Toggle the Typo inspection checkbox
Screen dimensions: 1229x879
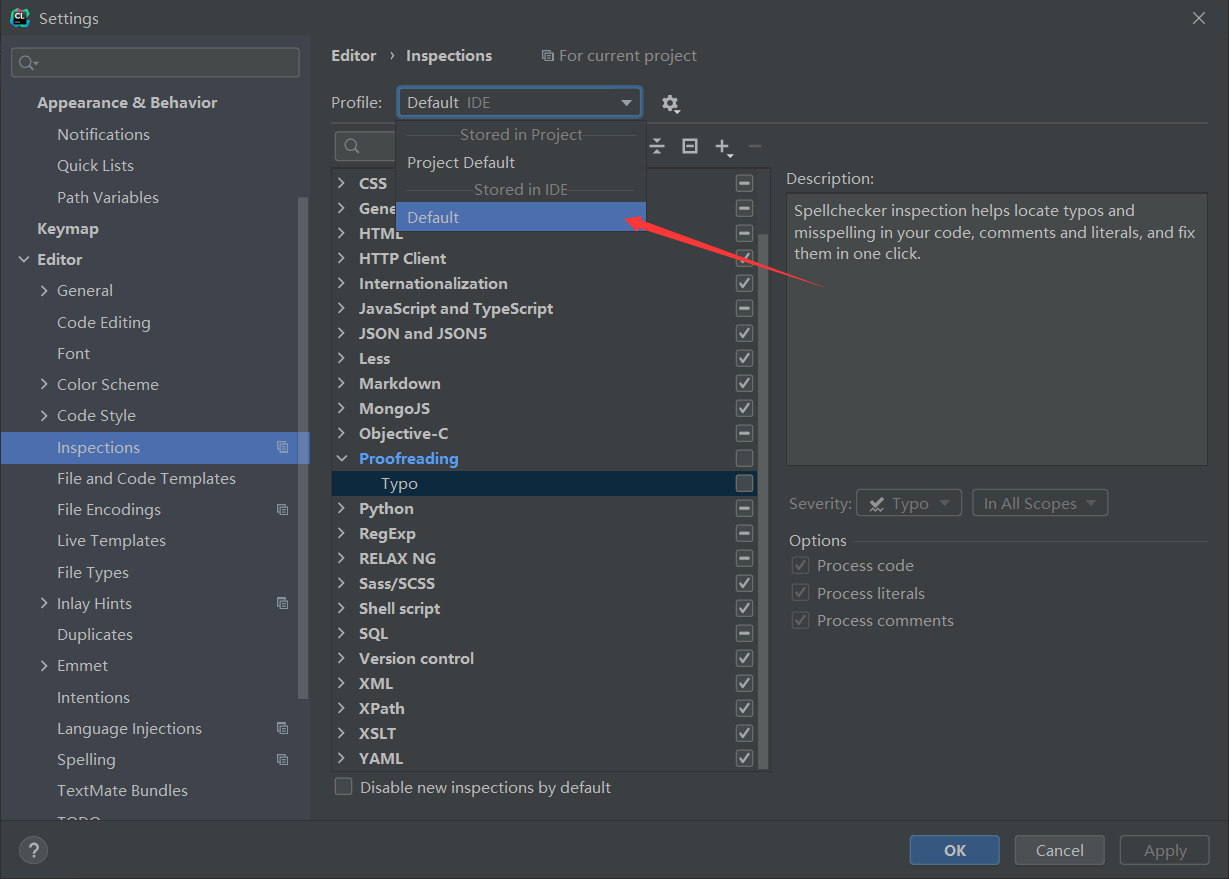tap(744, 483)
